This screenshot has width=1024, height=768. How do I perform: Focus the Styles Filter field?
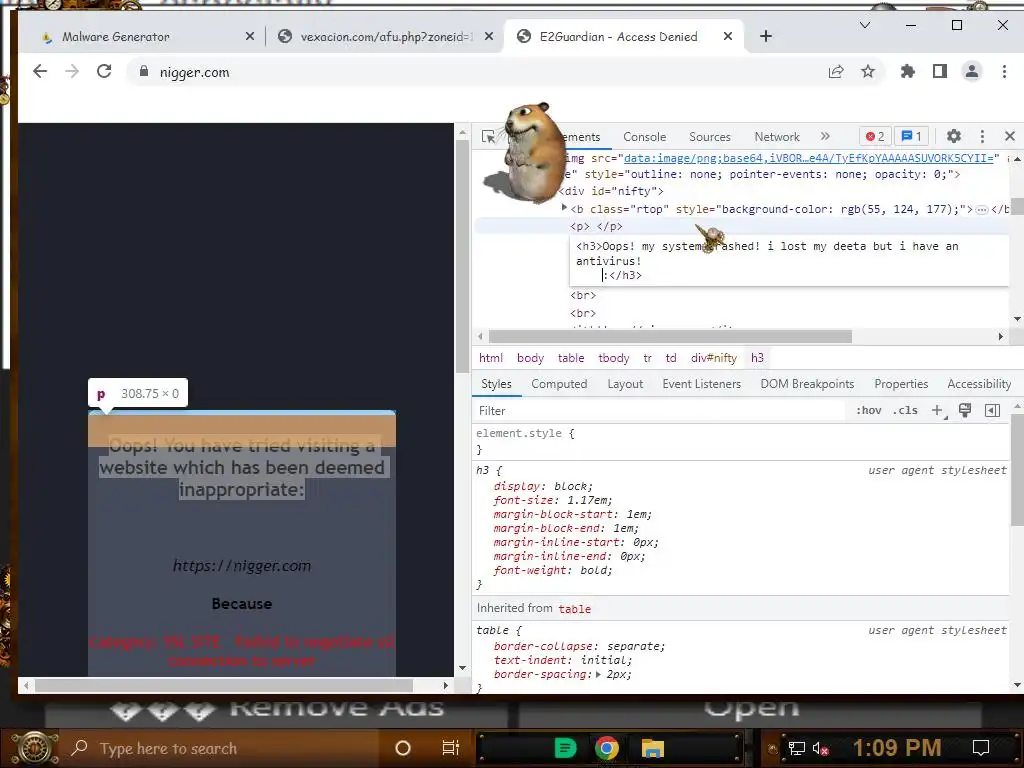(x=660, y=411)
